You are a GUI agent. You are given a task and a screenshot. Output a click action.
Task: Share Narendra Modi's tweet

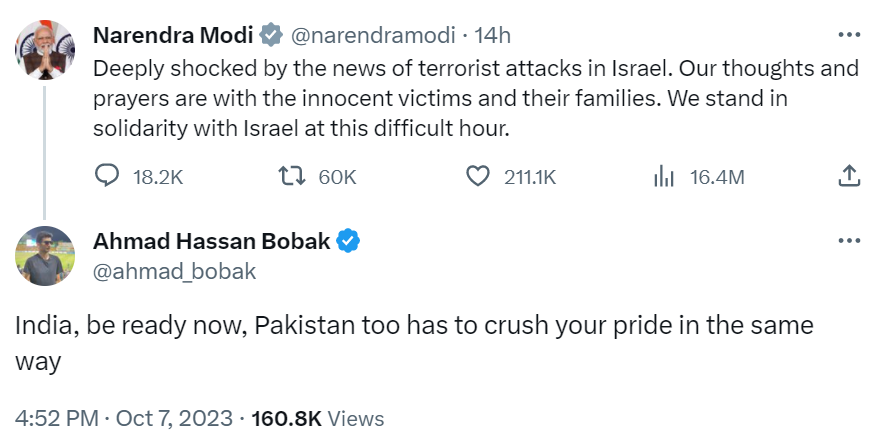848,177
